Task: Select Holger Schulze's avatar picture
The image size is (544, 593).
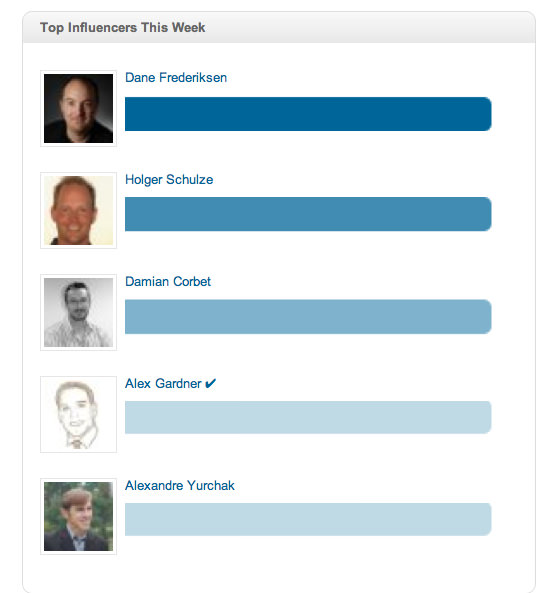Action: click(x=78, y=210)
